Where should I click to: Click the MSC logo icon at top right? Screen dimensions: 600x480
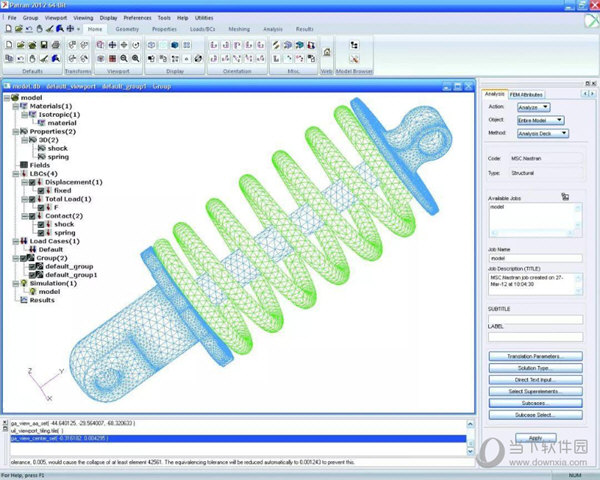tap(592, 21)
